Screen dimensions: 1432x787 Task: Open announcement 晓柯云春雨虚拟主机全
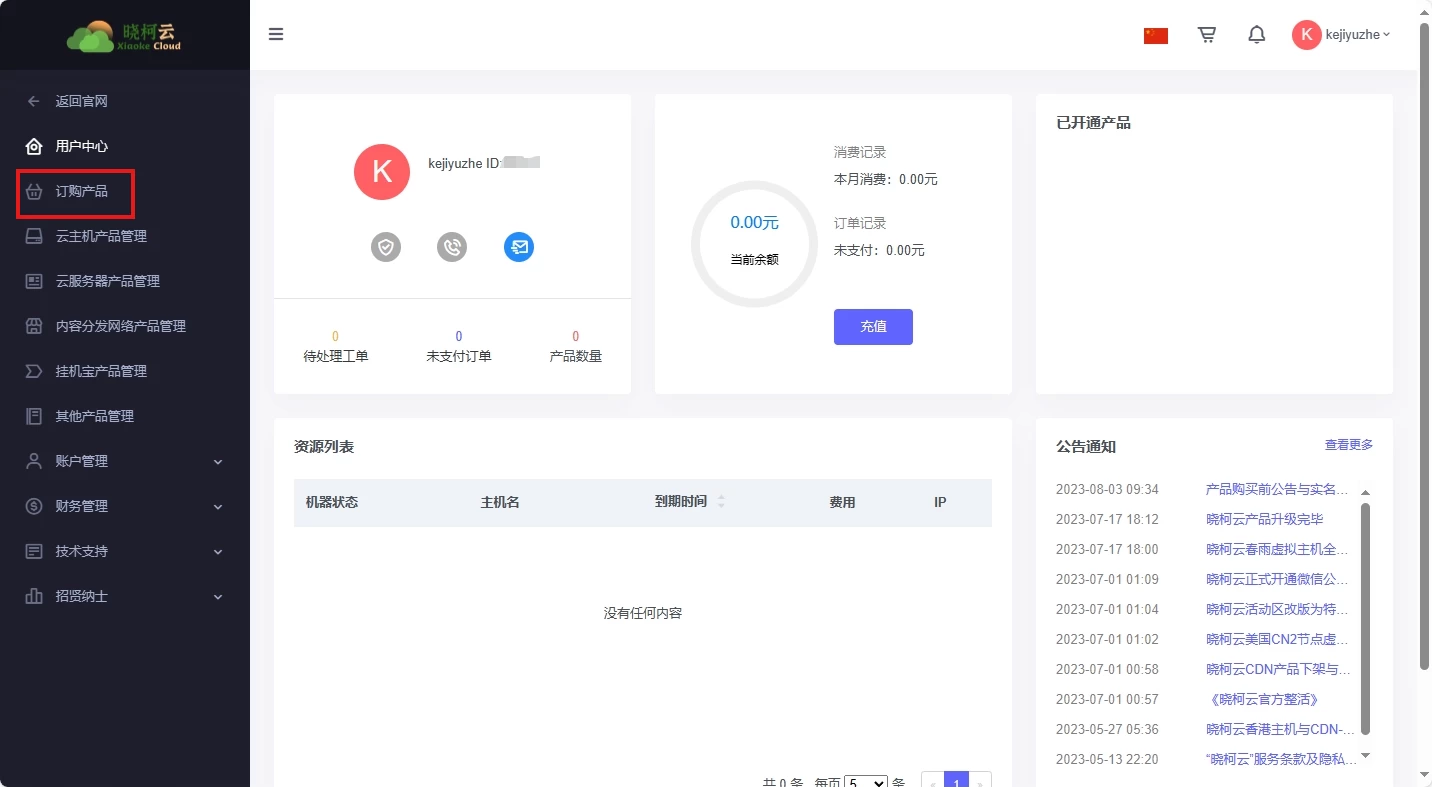tap(1277, 549)
